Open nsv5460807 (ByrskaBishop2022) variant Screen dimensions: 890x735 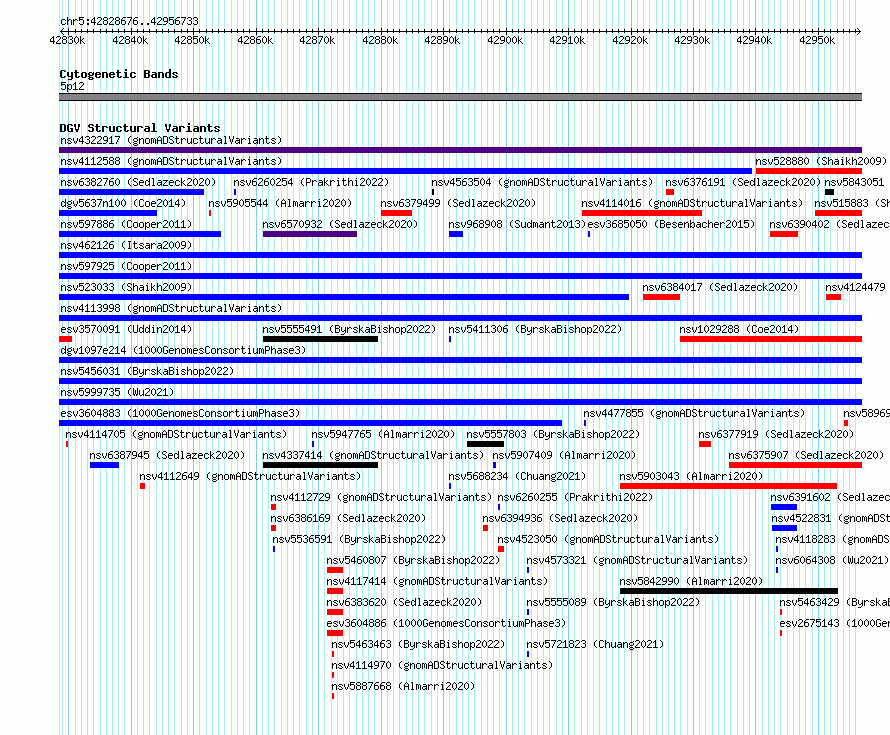point(413,560)
